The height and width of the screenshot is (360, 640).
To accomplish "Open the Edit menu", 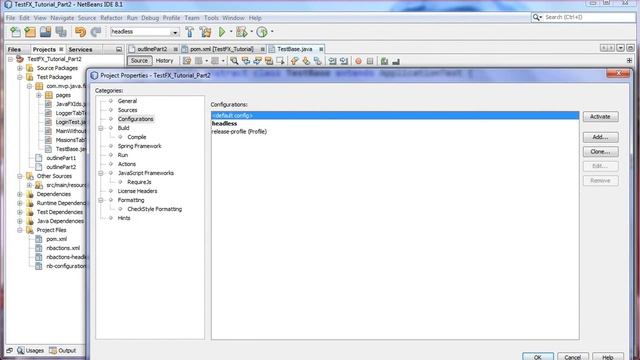I will [24, 18].
